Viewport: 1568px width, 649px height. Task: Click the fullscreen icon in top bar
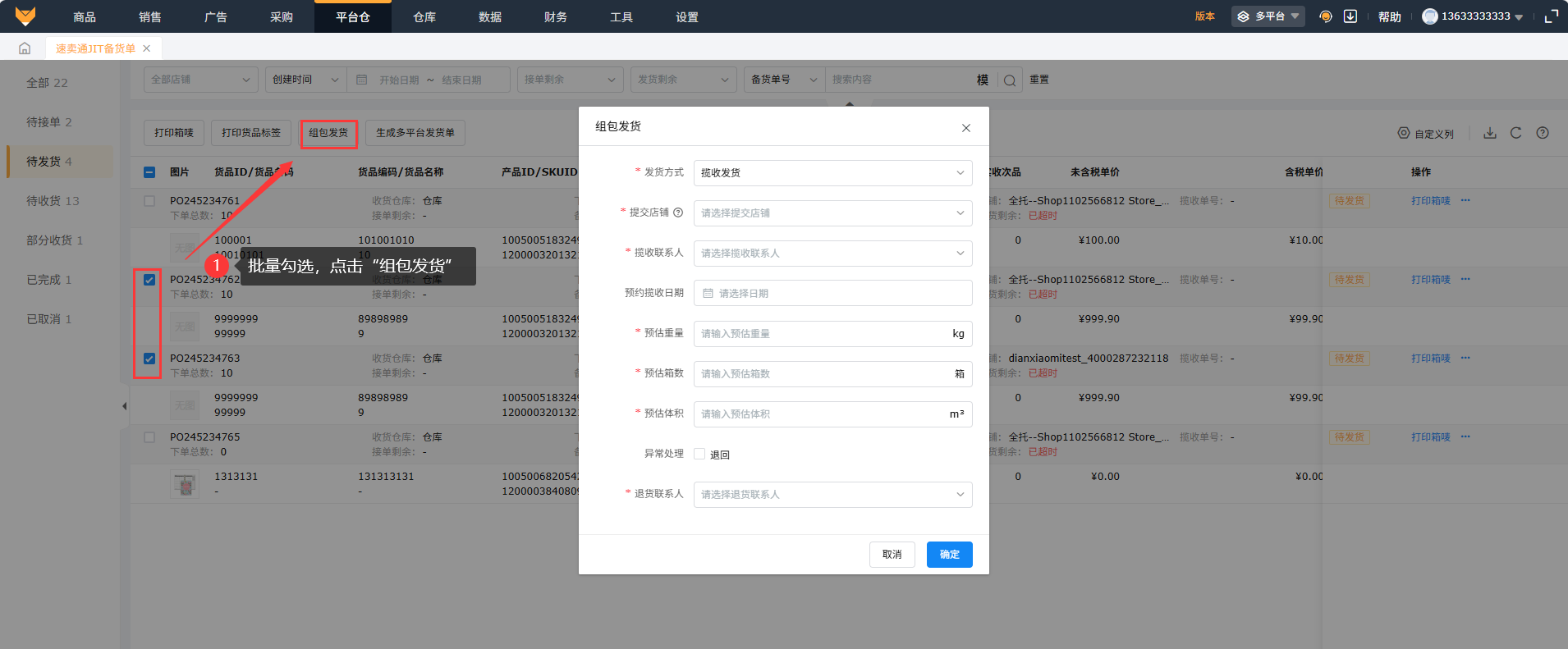tap(1551, 16)
